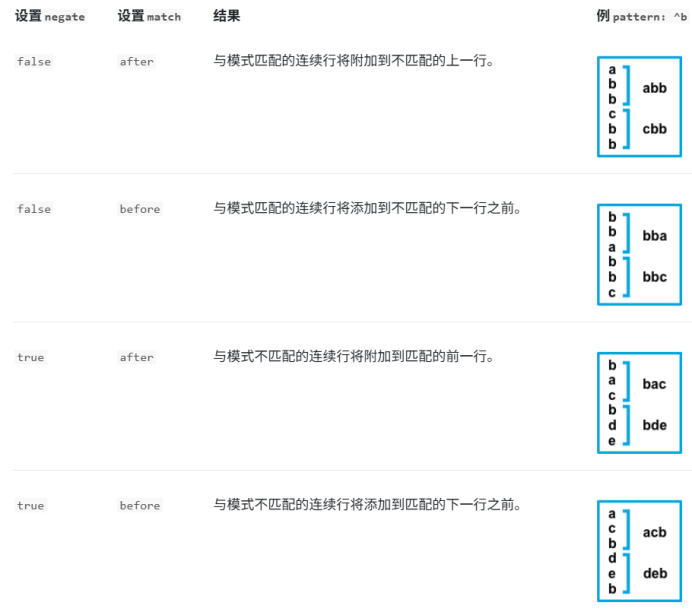
Task: Click the sentence ending '不匹配的下一行之前'
Action: [368, 208]
